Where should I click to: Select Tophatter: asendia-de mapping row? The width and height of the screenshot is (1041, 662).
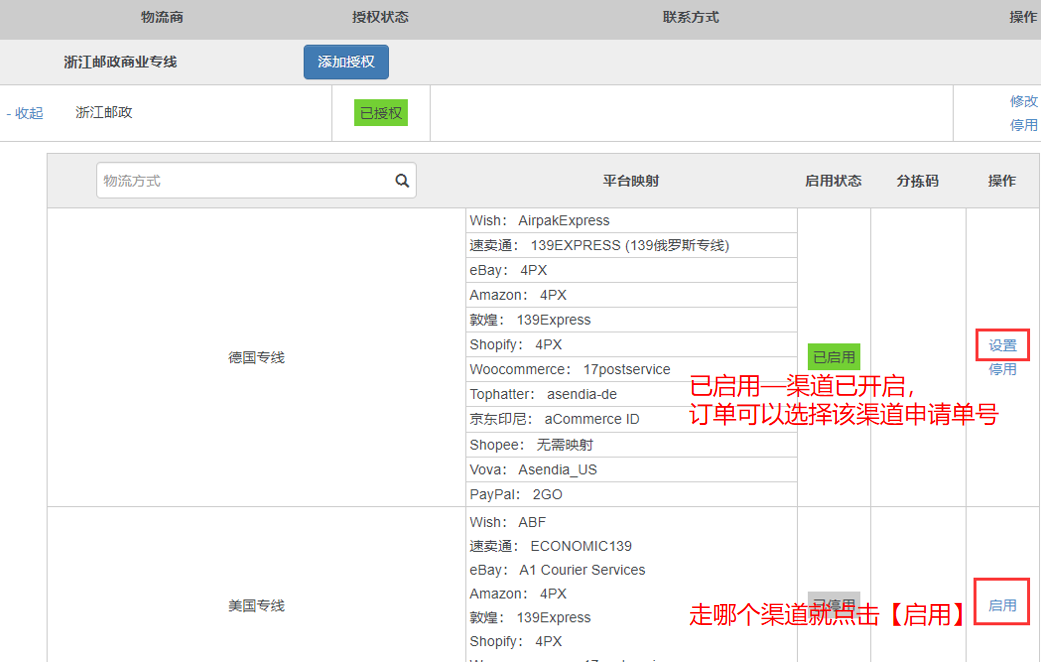tap(631, 394)
